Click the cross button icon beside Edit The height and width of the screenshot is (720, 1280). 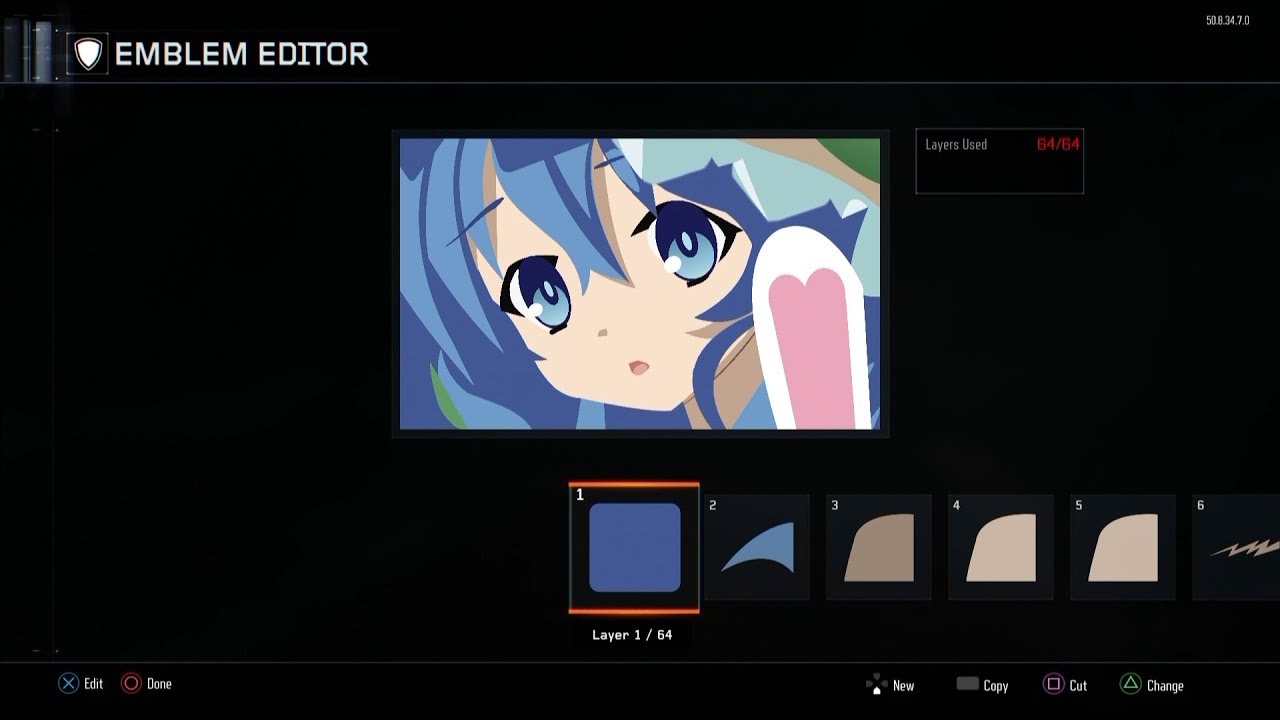(x=68, y=684)
